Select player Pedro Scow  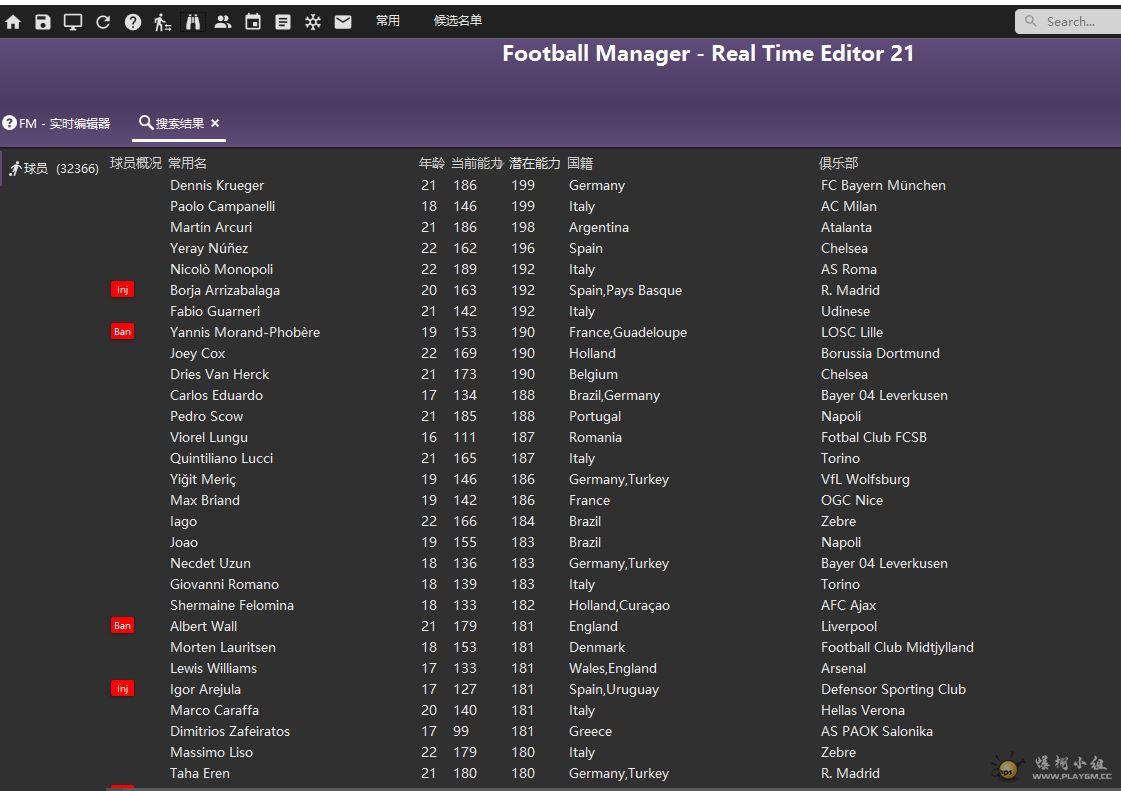pos(206,416)
